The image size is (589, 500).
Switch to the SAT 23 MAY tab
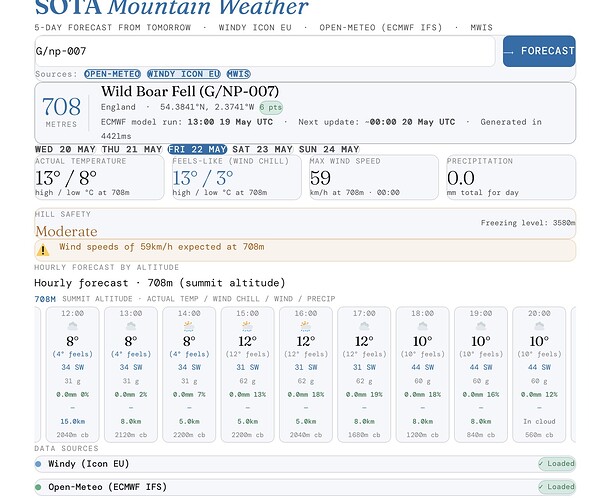click(x=262, y=149)
